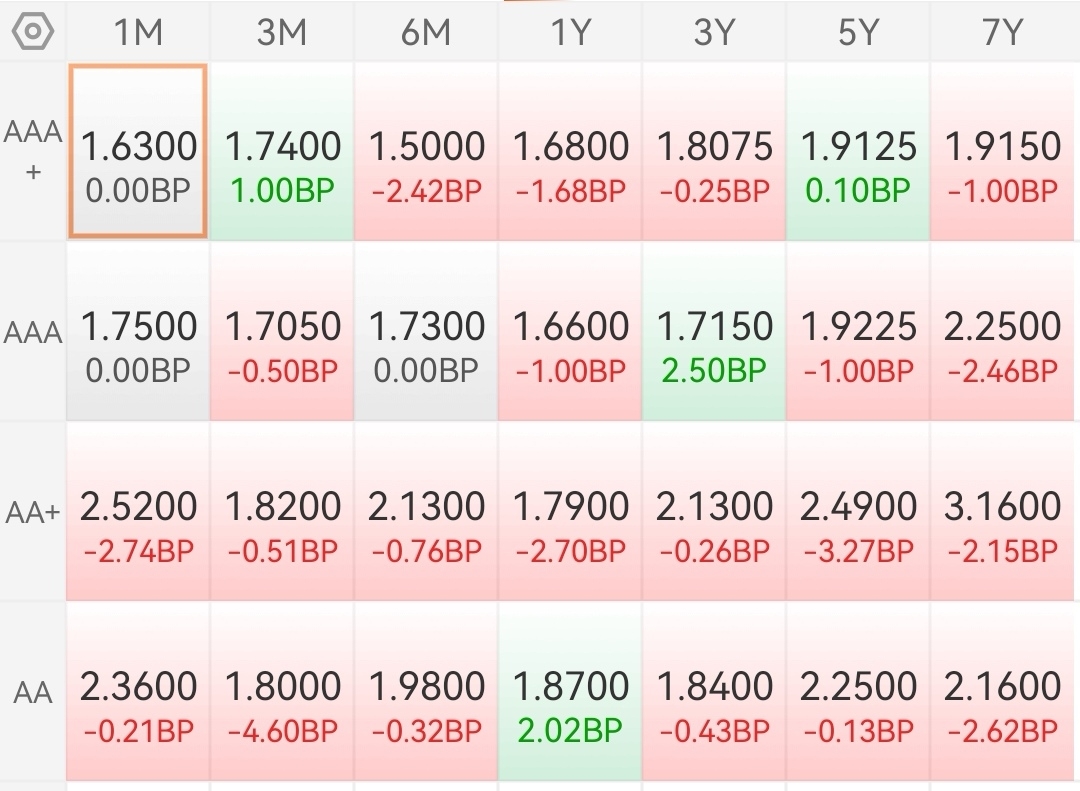1080x791 pixels.
Task: Click the AAA+ 6M cell showing 1.5000
Action: (426, 151)
